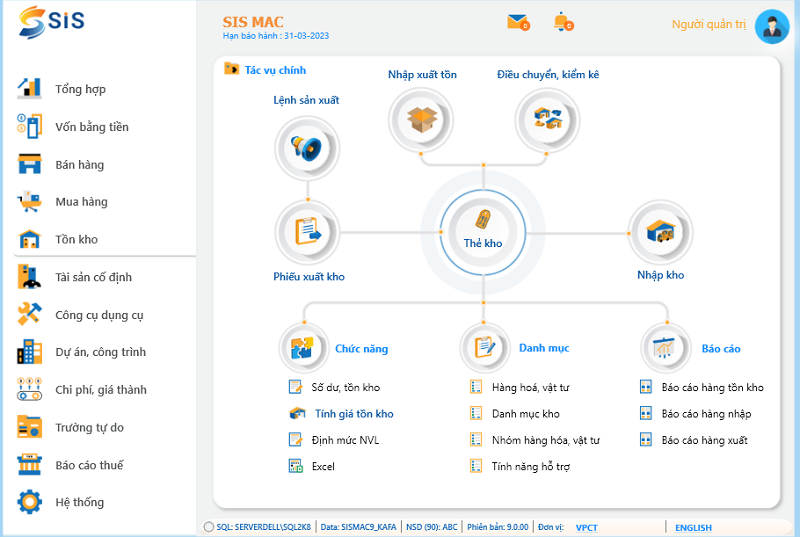The height and width of the screenshot is (537, 800).
Task: Open the Mua hàng module
Action: 82,202
